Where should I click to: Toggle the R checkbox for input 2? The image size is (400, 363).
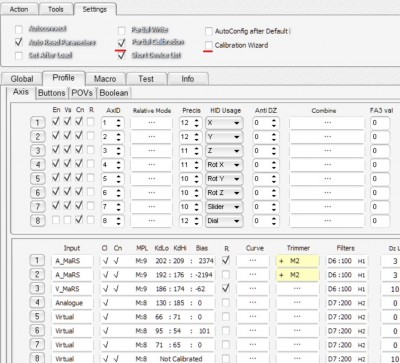(226, 275)
